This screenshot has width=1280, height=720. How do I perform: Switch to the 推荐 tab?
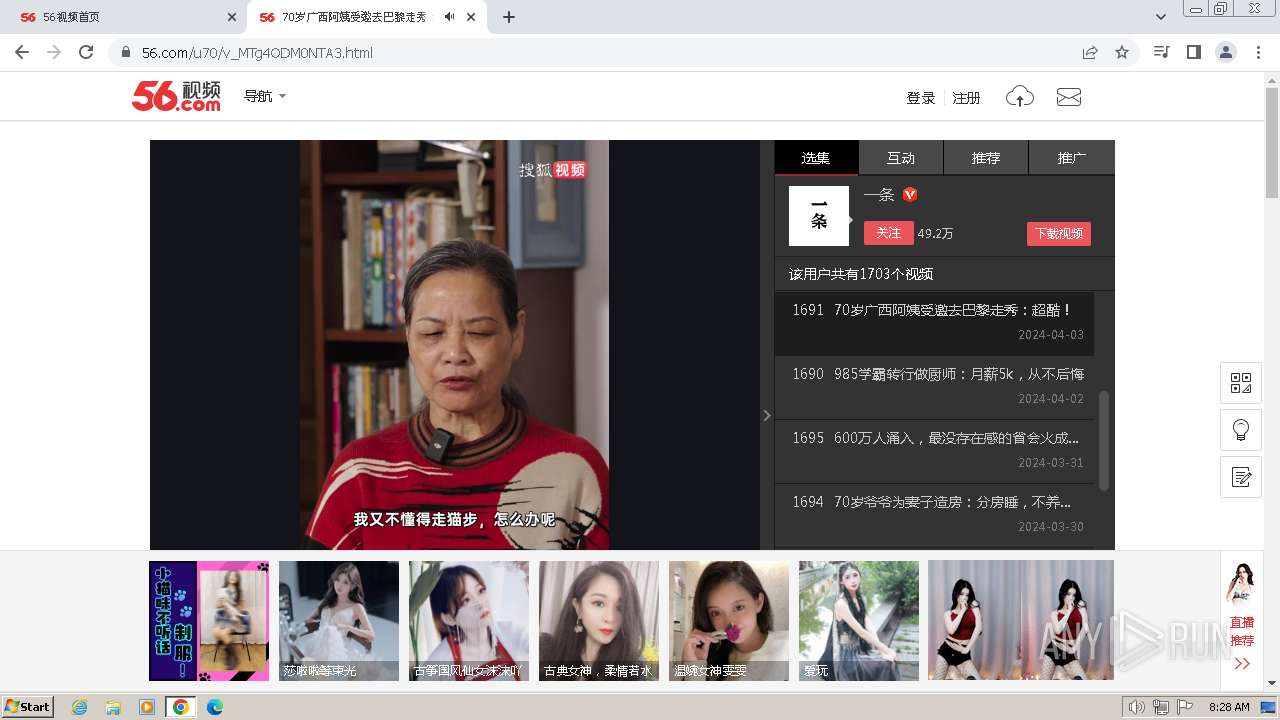(x=986, y=158)
